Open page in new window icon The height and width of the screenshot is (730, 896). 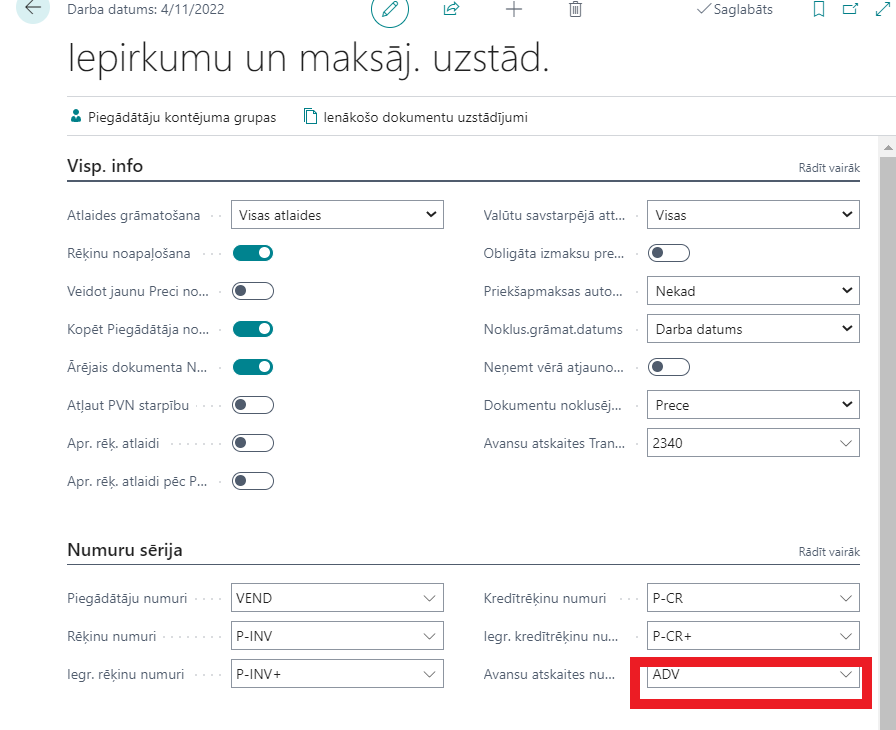click(851, 9)
